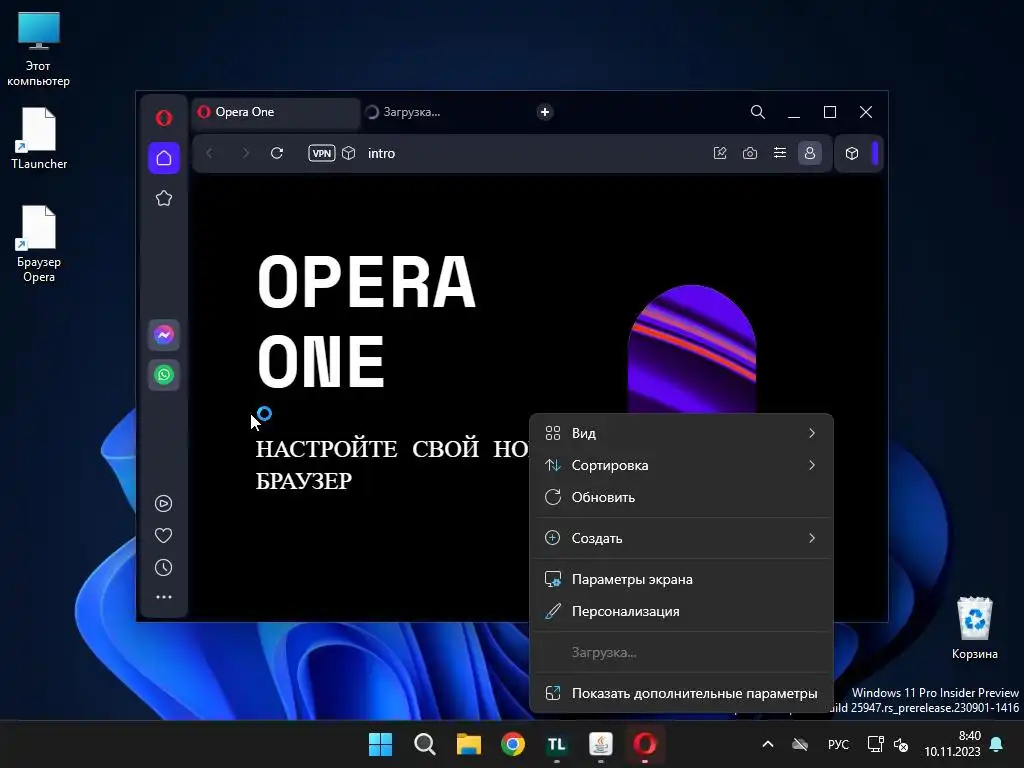
Task: Open the extensions cube icon at toolbar end
Action: pyautogui.click(x=852, y=153)
